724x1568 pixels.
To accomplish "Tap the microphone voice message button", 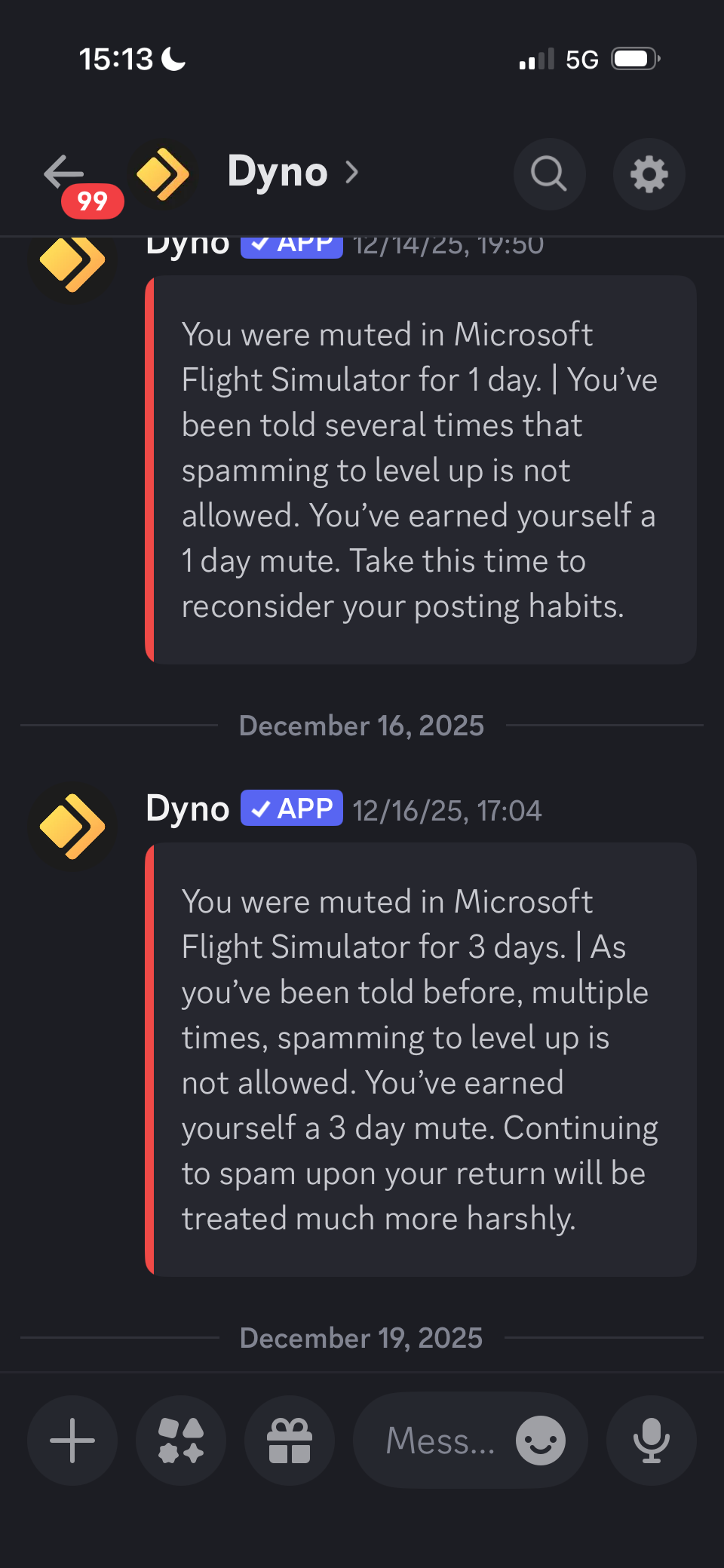I will [651, 1441].
